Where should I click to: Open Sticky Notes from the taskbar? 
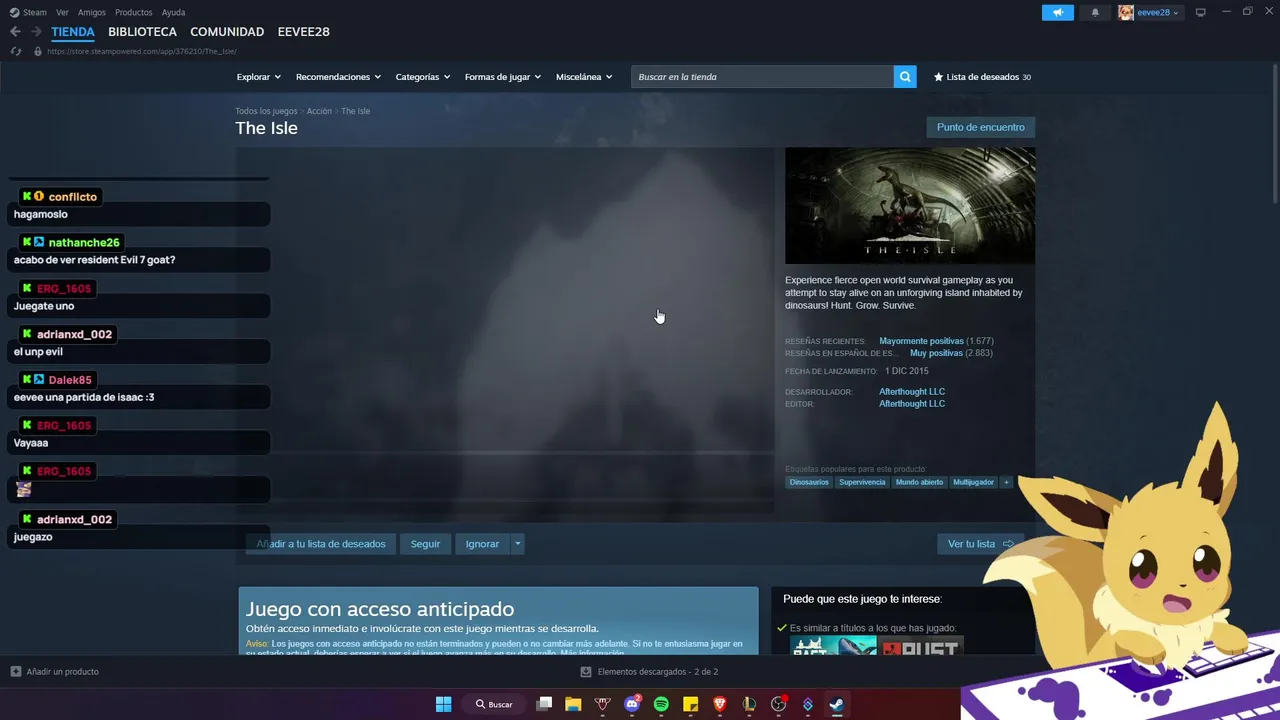point(690,704)
